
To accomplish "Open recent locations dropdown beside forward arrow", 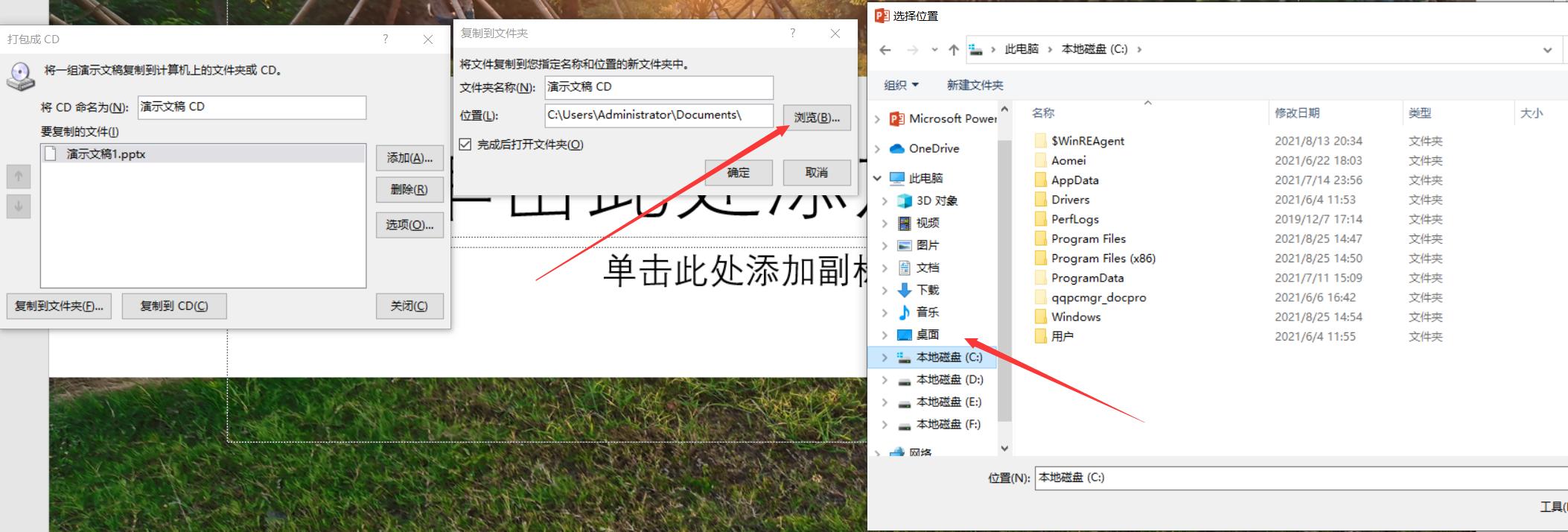I will [934, 50].
